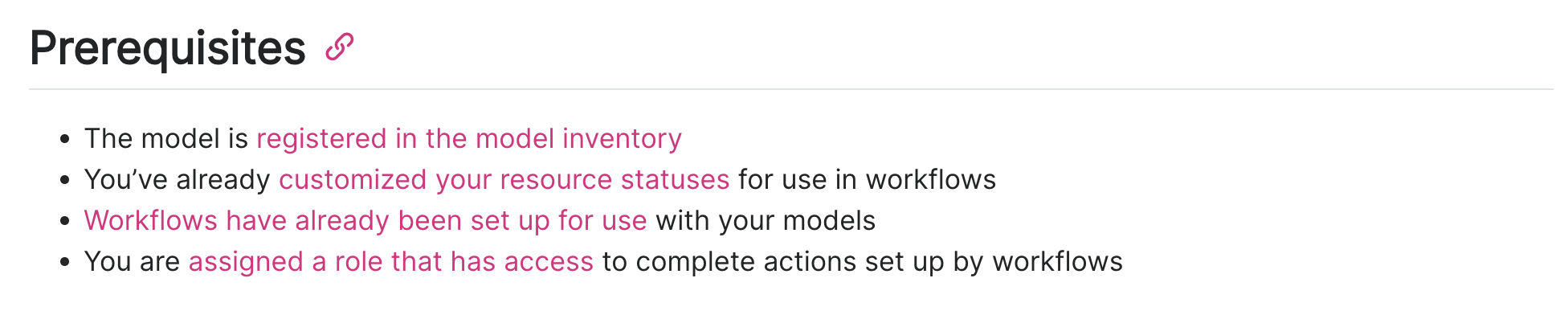Click the divider line under the Prerequisites heading
This screenshot has height=315, width=1568.
791,88
